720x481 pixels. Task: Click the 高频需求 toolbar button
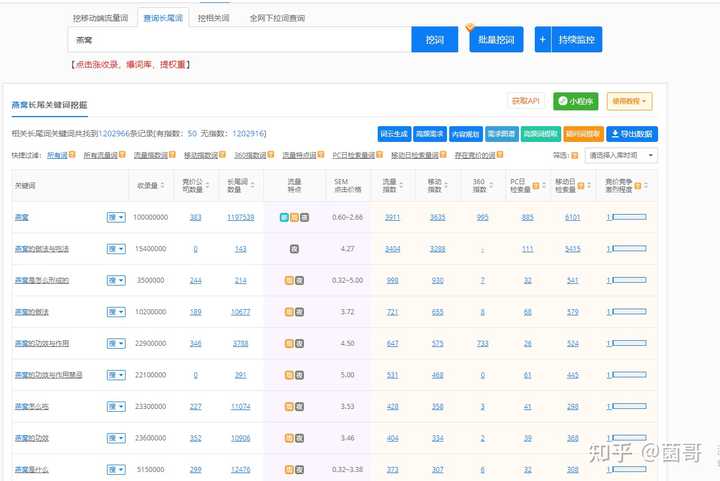(430, 134)
